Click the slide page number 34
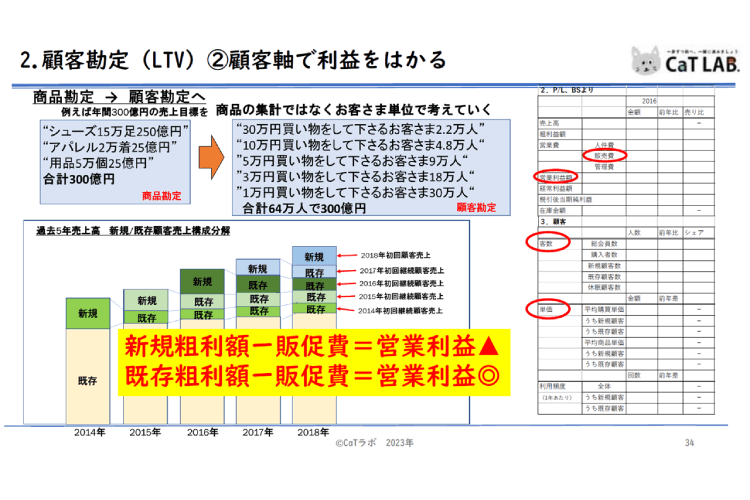Screen dimensions: 750x500 click(689, 443)
